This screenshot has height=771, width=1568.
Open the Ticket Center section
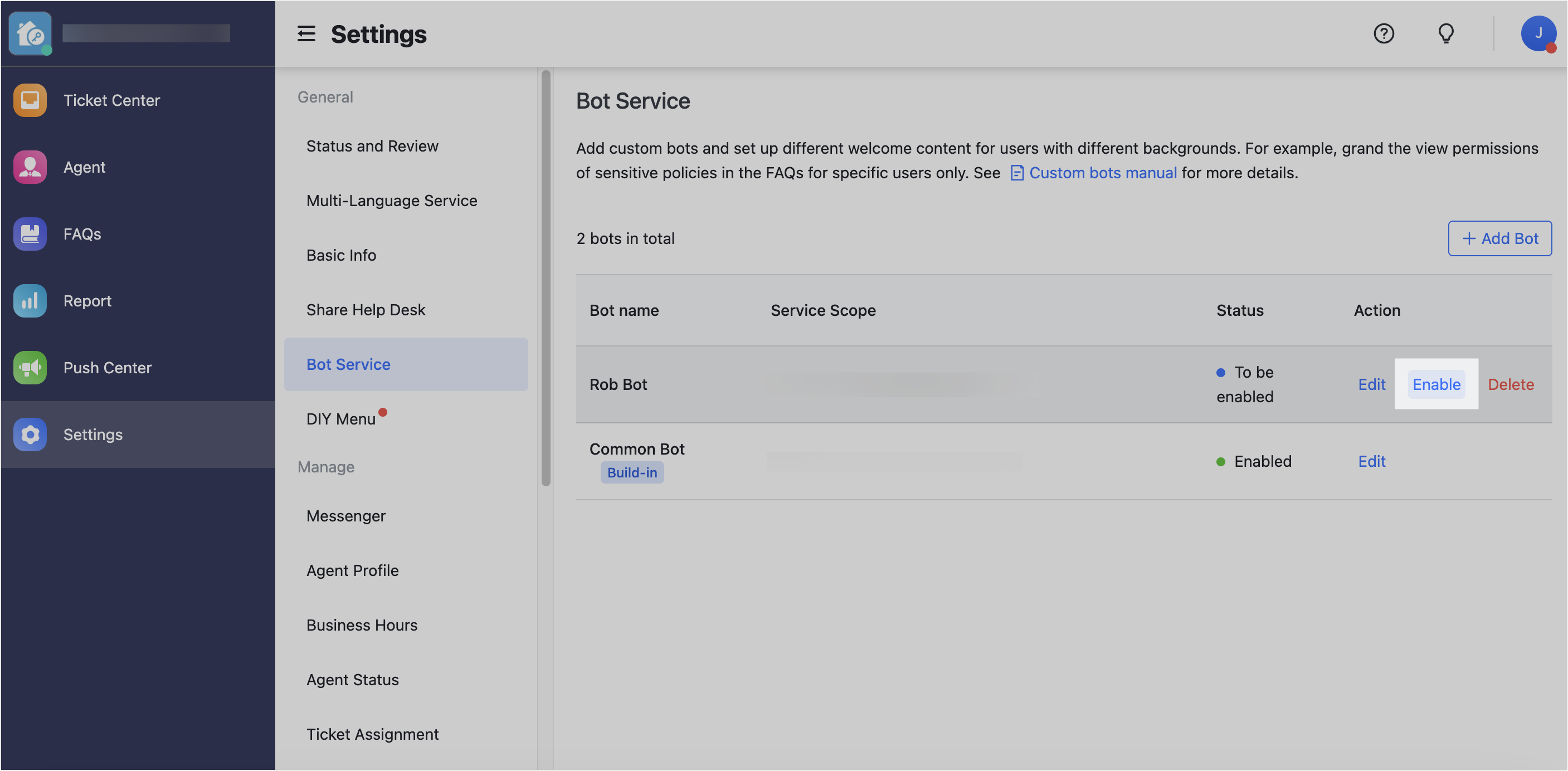point(111,100)
